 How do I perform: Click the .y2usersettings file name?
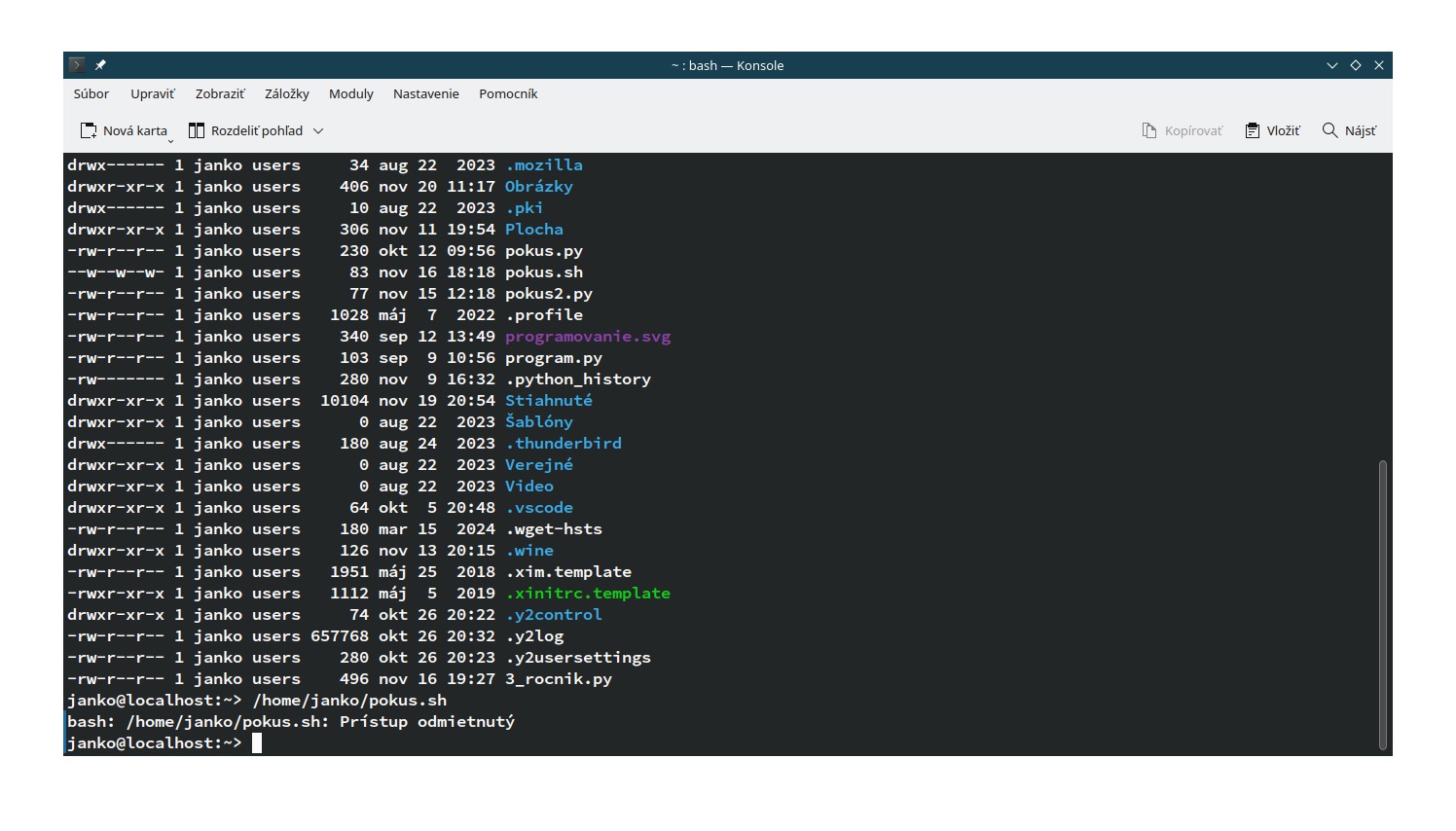coord(578,658)
